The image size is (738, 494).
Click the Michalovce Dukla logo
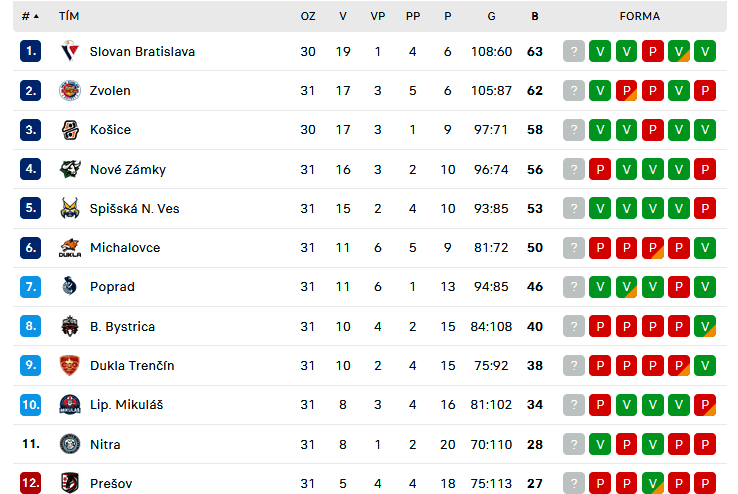(70, 247)
